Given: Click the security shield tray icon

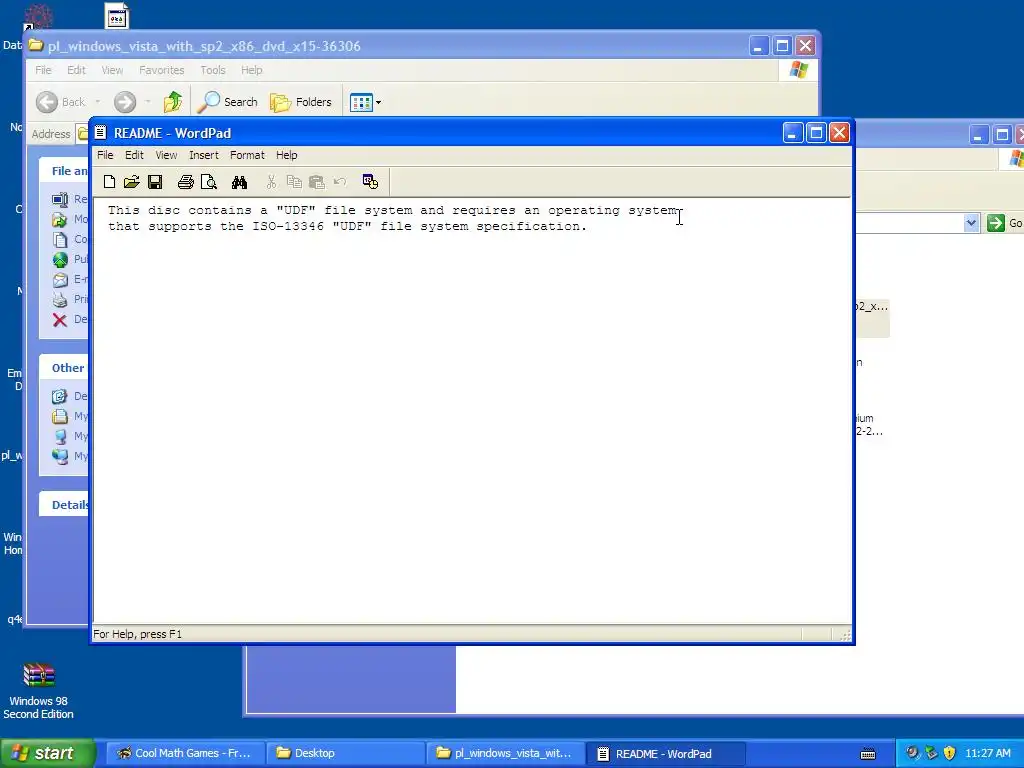Looking at the screenshot, I should point(949,753).
